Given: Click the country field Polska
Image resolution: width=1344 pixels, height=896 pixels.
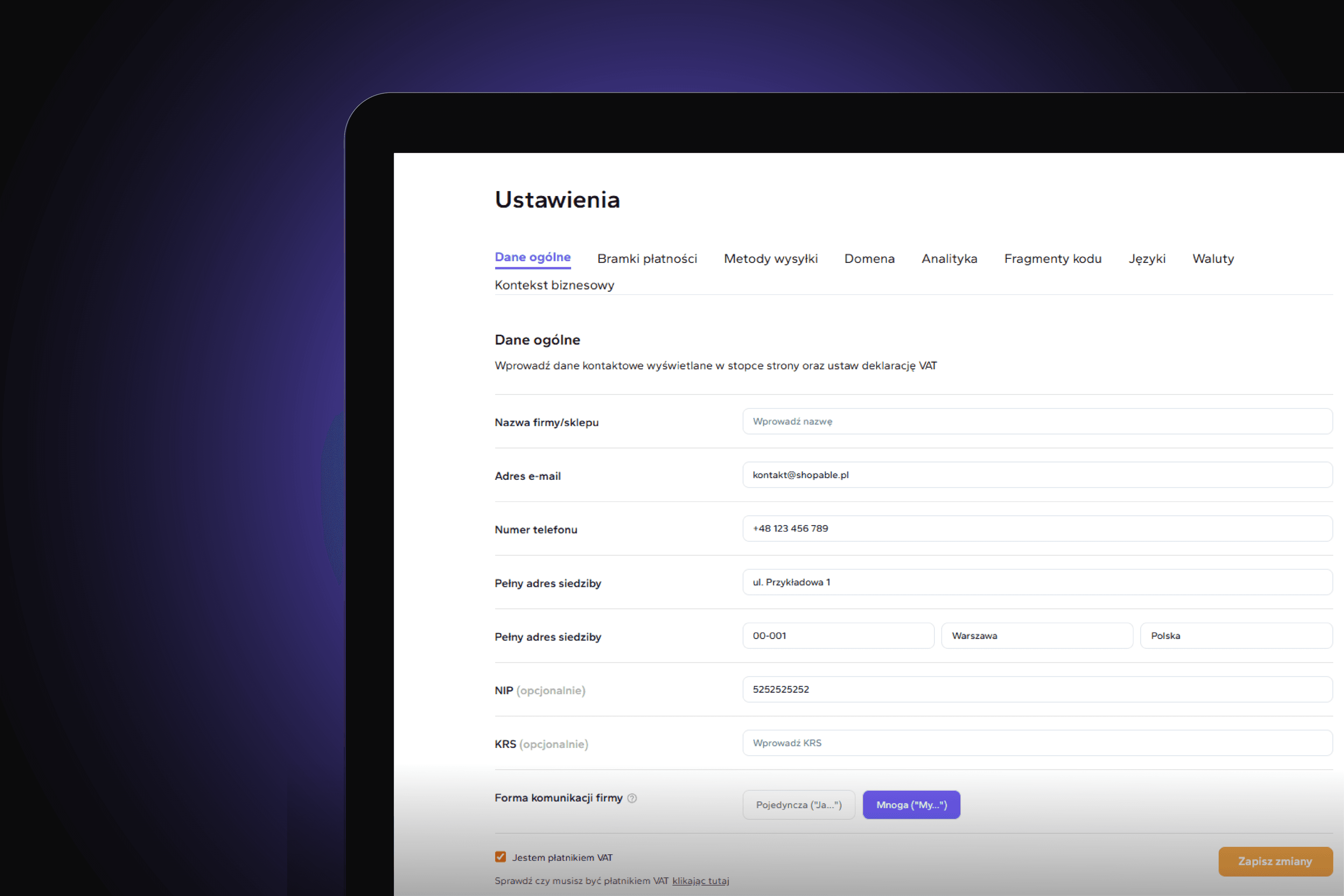Looking at the screenshot, I should pyautogui.click(x=1237, y=636).
